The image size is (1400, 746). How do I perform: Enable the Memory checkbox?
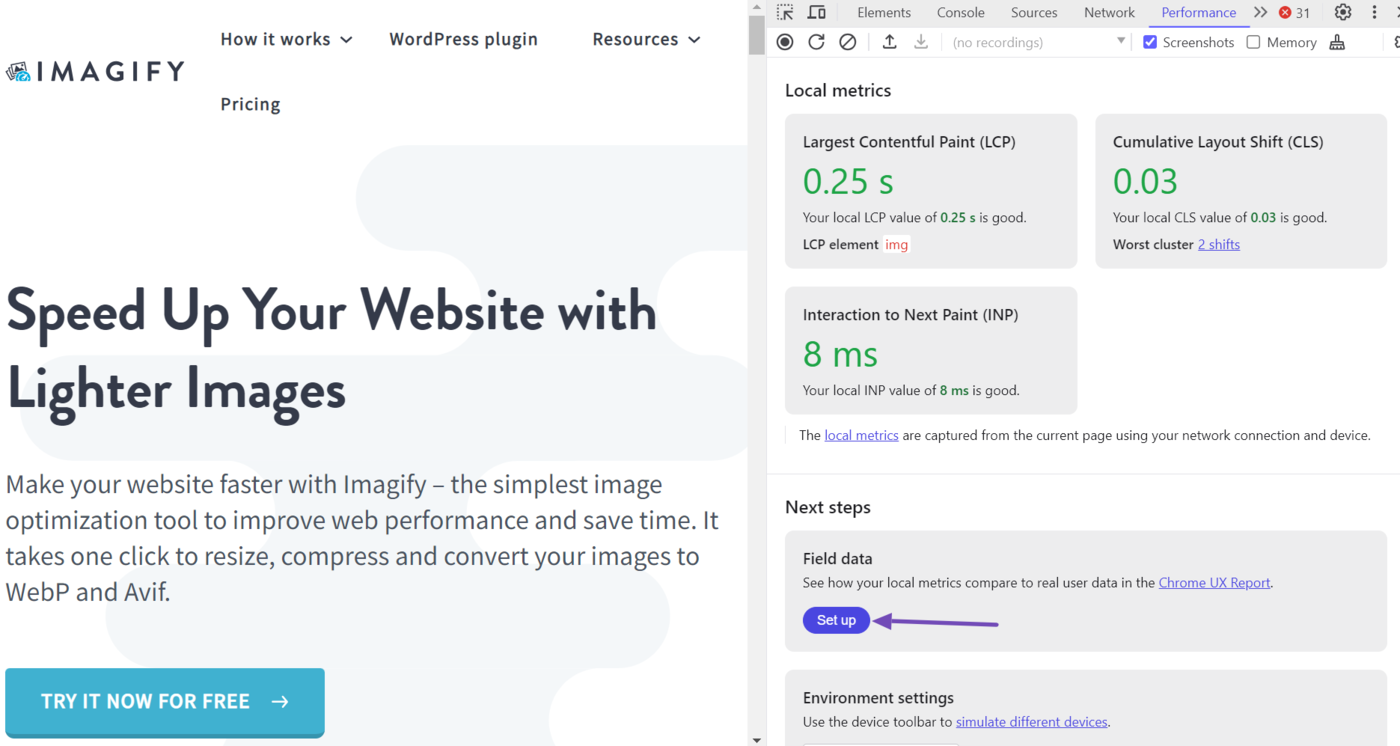coord(1253,42)
